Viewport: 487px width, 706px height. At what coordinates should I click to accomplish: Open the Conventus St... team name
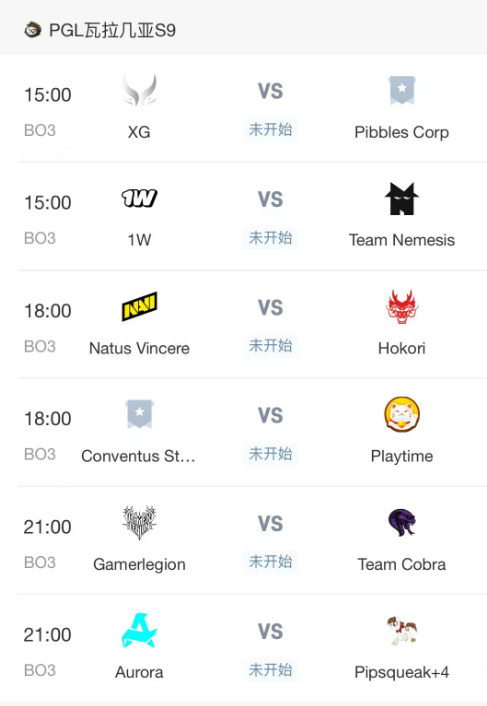[x=138, y=456]
